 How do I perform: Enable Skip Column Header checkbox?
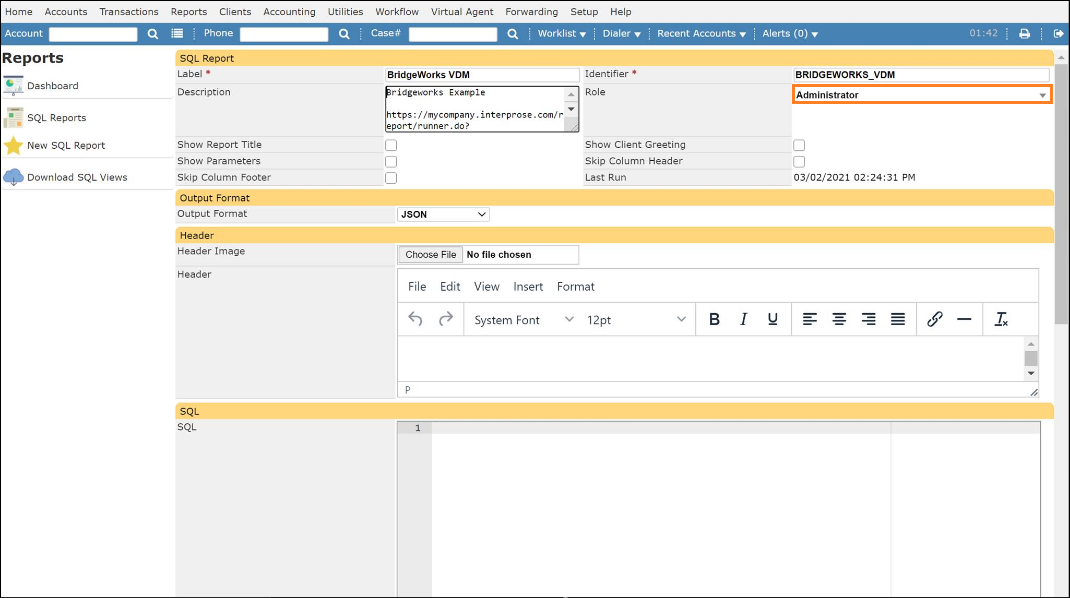[799, 161]
